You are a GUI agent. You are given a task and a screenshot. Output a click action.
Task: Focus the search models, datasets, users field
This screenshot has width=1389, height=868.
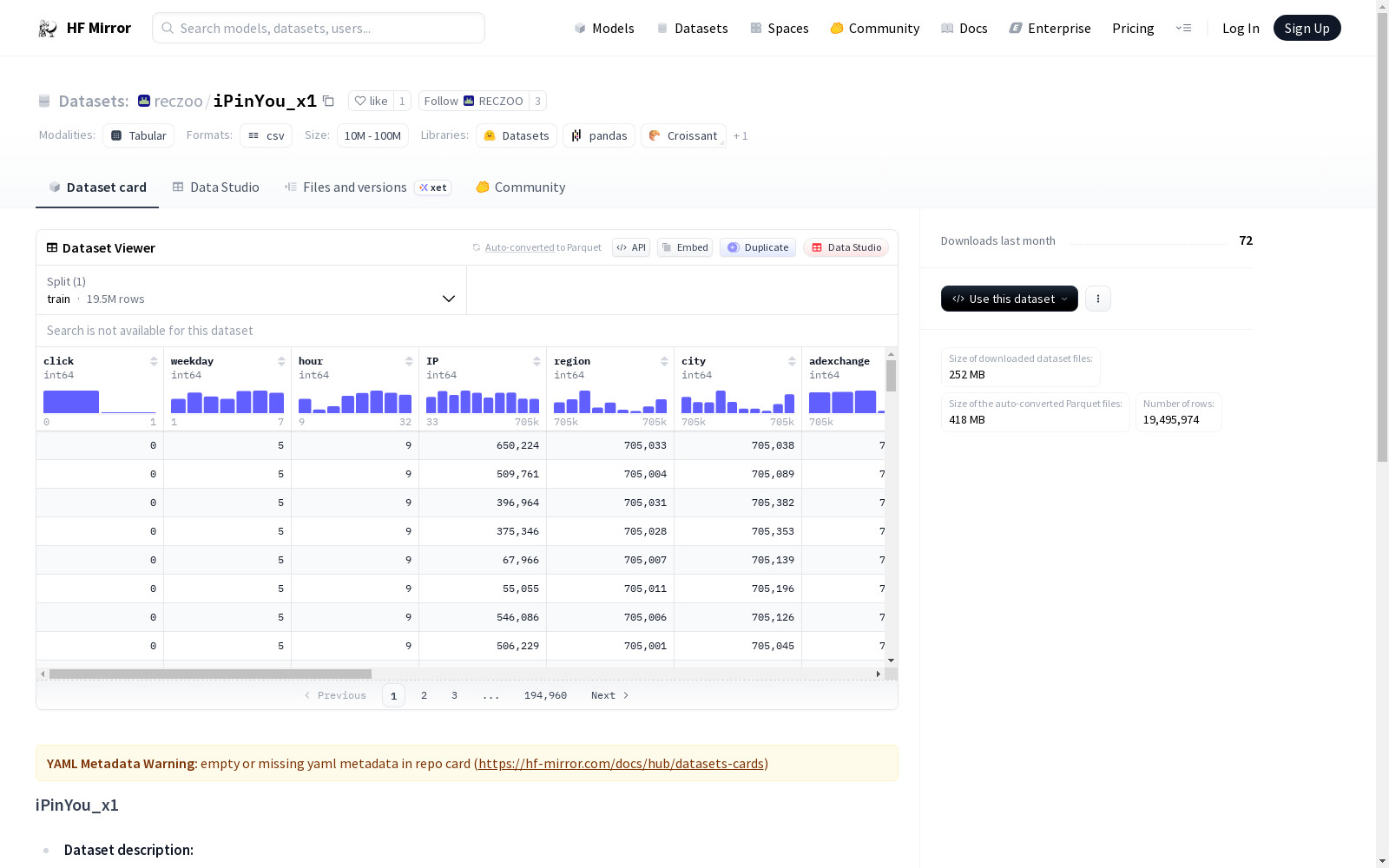click(x=319, y=28)
